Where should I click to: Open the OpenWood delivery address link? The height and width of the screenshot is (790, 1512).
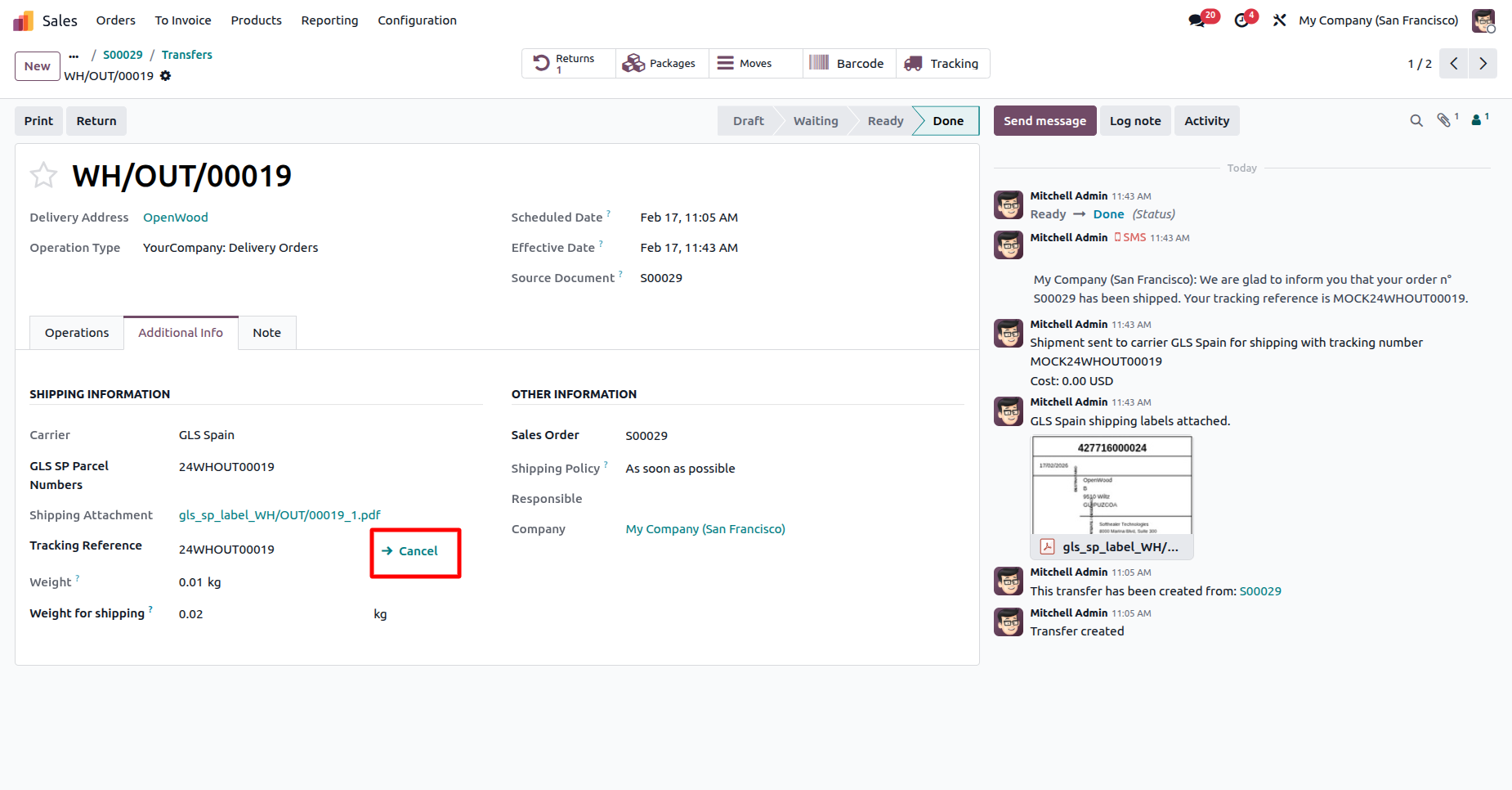click(x=176, y=218)
